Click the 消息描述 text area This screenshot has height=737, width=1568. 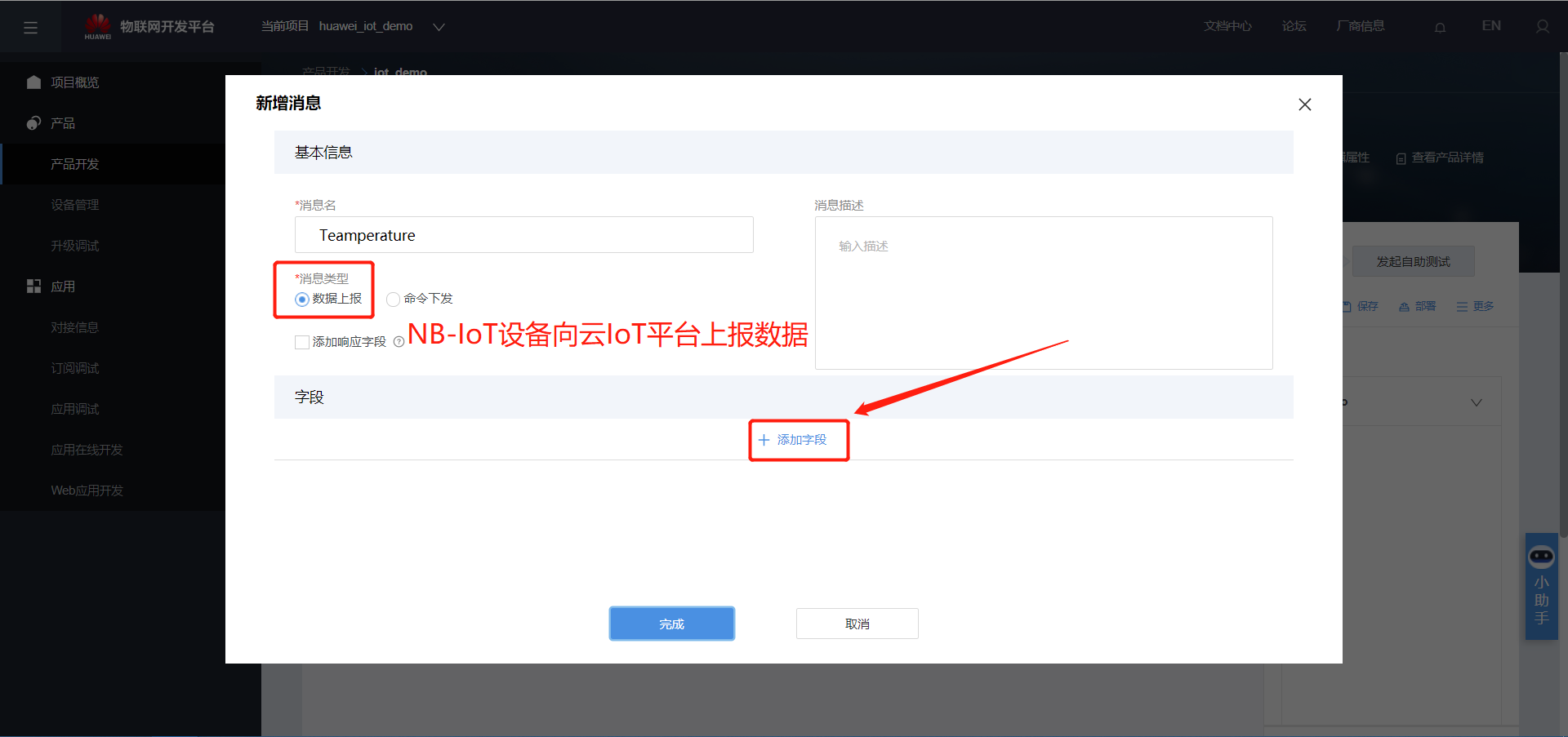1044,293
